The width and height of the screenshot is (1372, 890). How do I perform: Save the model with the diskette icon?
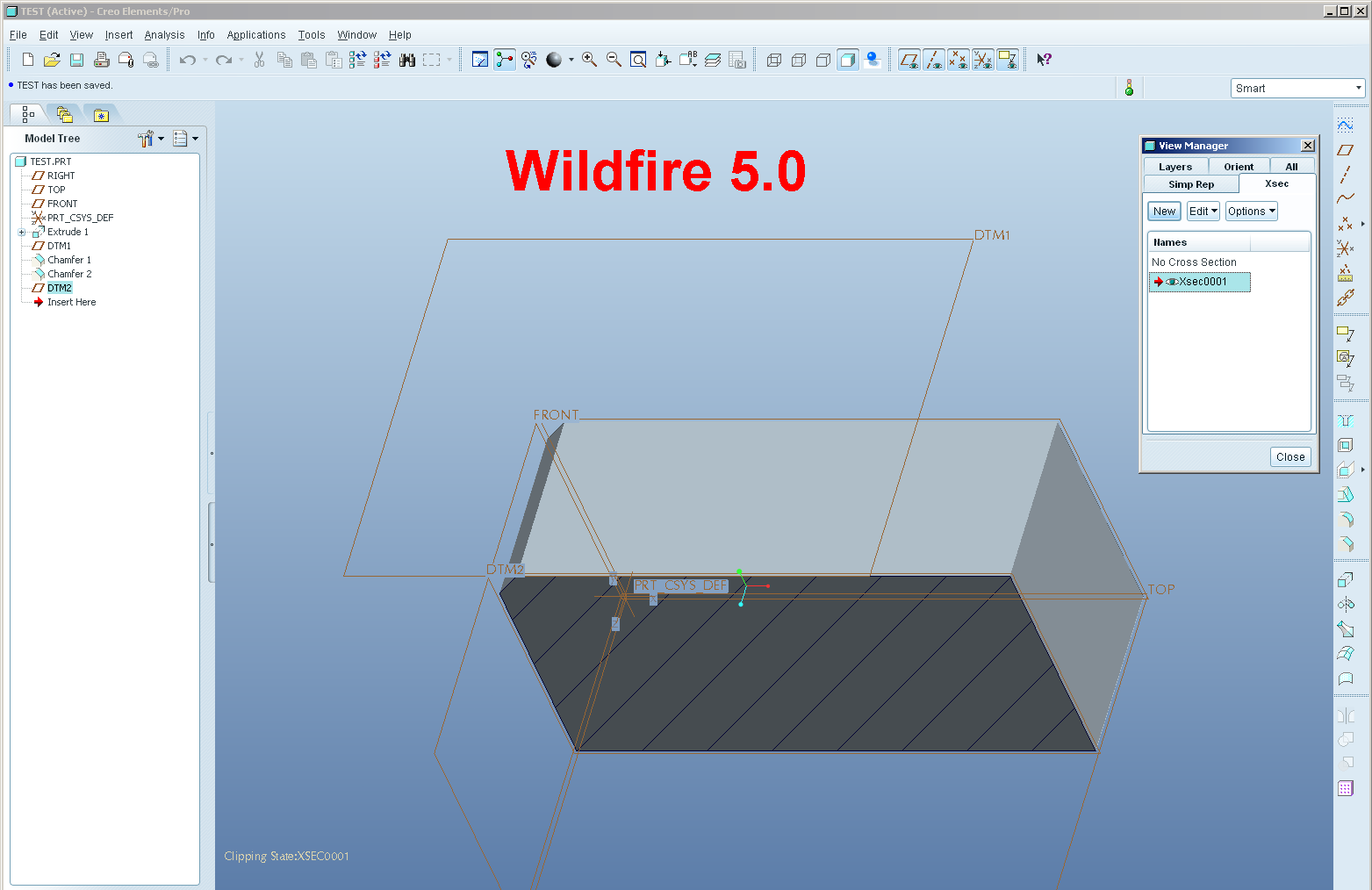[76, 60]
